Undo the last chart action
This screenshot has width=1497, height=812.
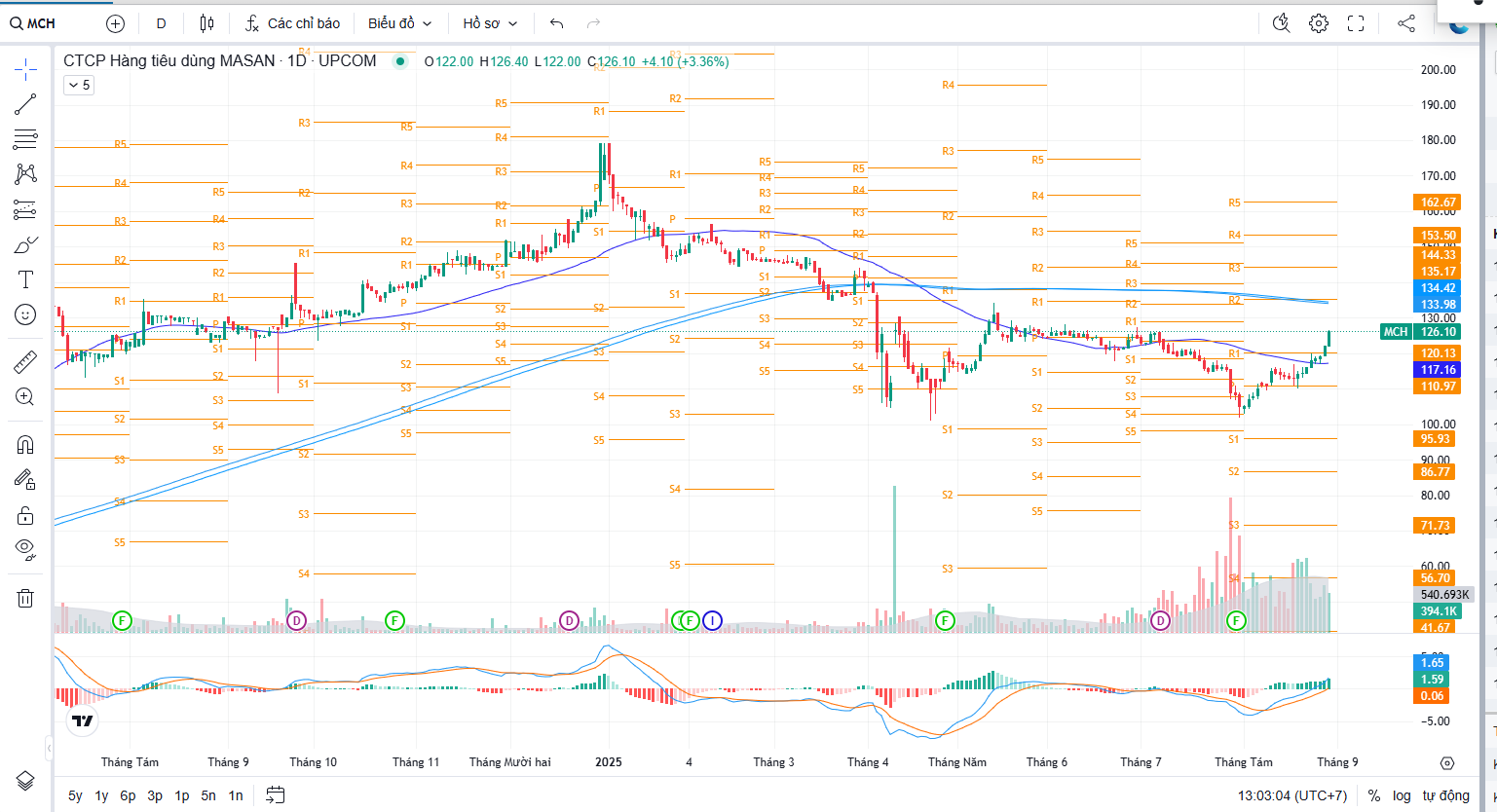click(556, 23)
